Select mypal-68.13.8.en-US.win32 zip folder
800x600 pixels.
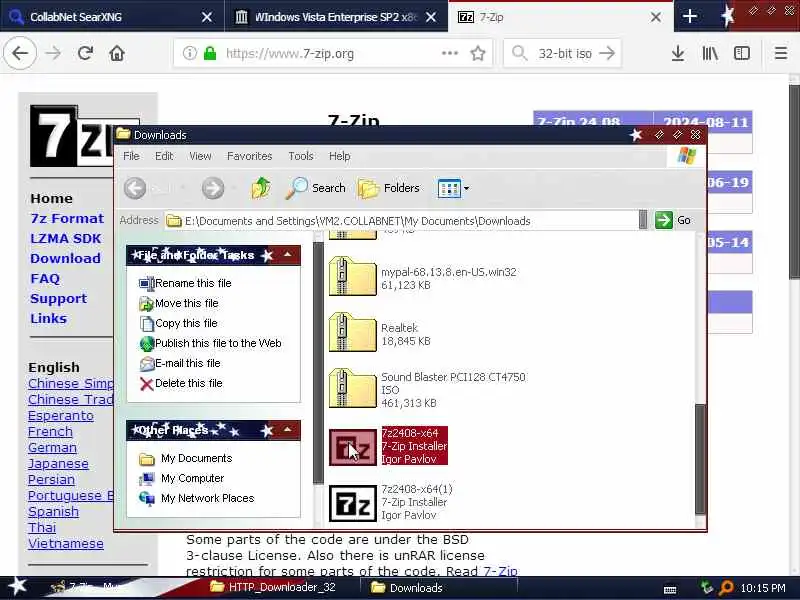click(x=422, y=278)
